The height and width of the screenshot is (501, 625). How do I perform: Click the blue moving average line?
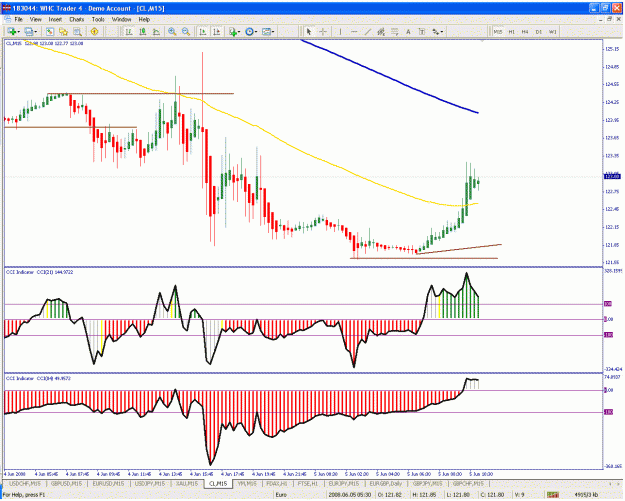point(389,77)
